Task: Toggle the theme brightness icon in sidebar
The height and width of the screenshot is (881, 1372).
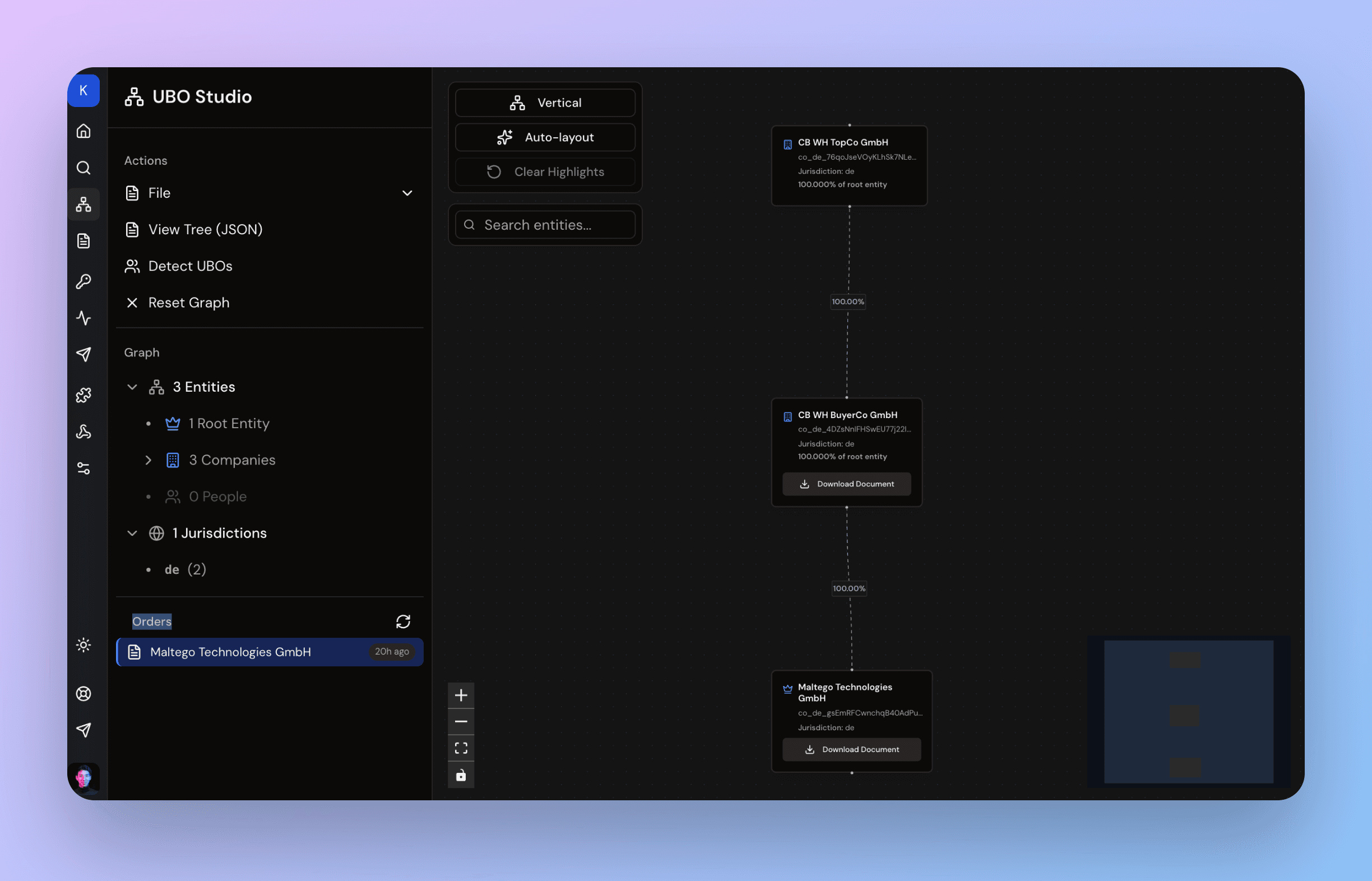Action: 84,644
